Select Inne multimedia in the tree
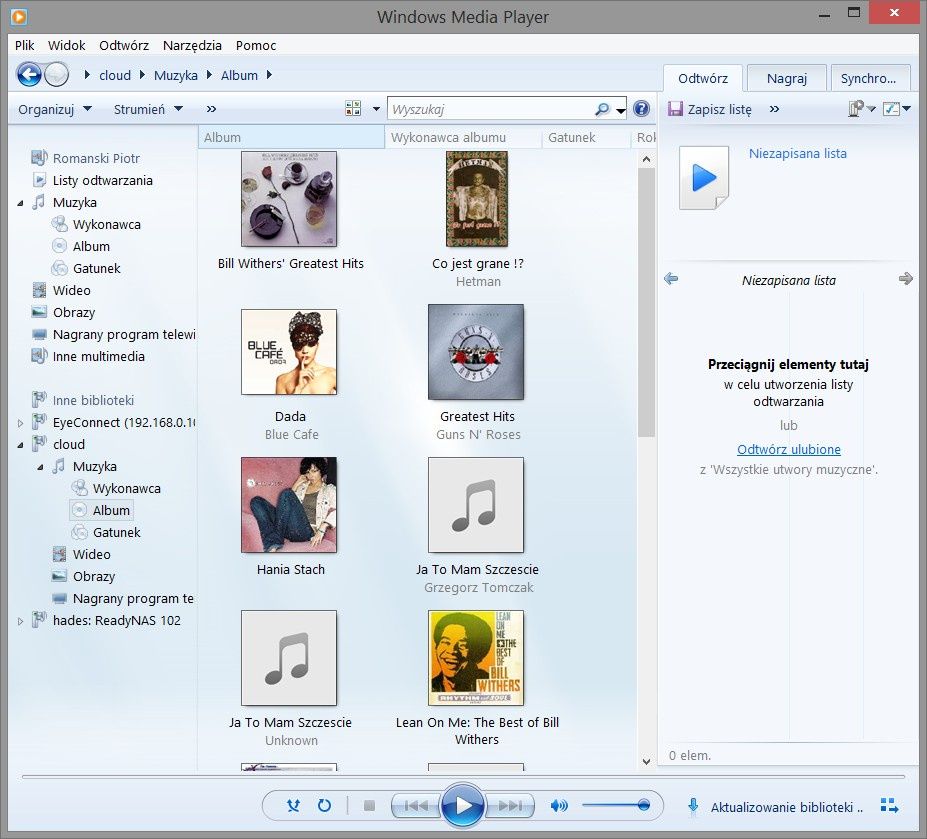 click(99, 357)
